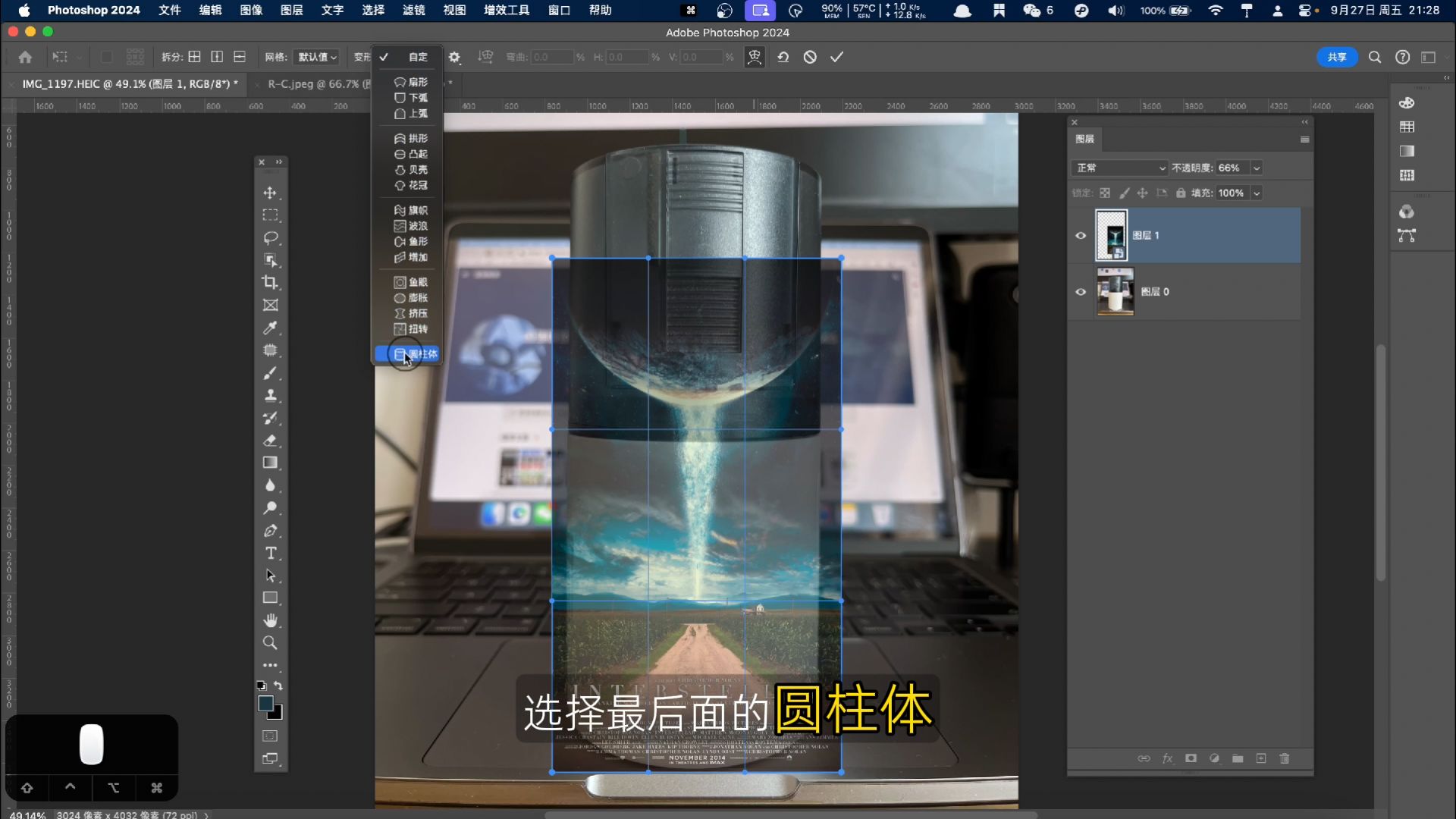The width and height of the screenshot is (1456, 819).
Task: Hide 图层 0 with its eye icon
Action: pyautogui.click(x=1081, y=292)
